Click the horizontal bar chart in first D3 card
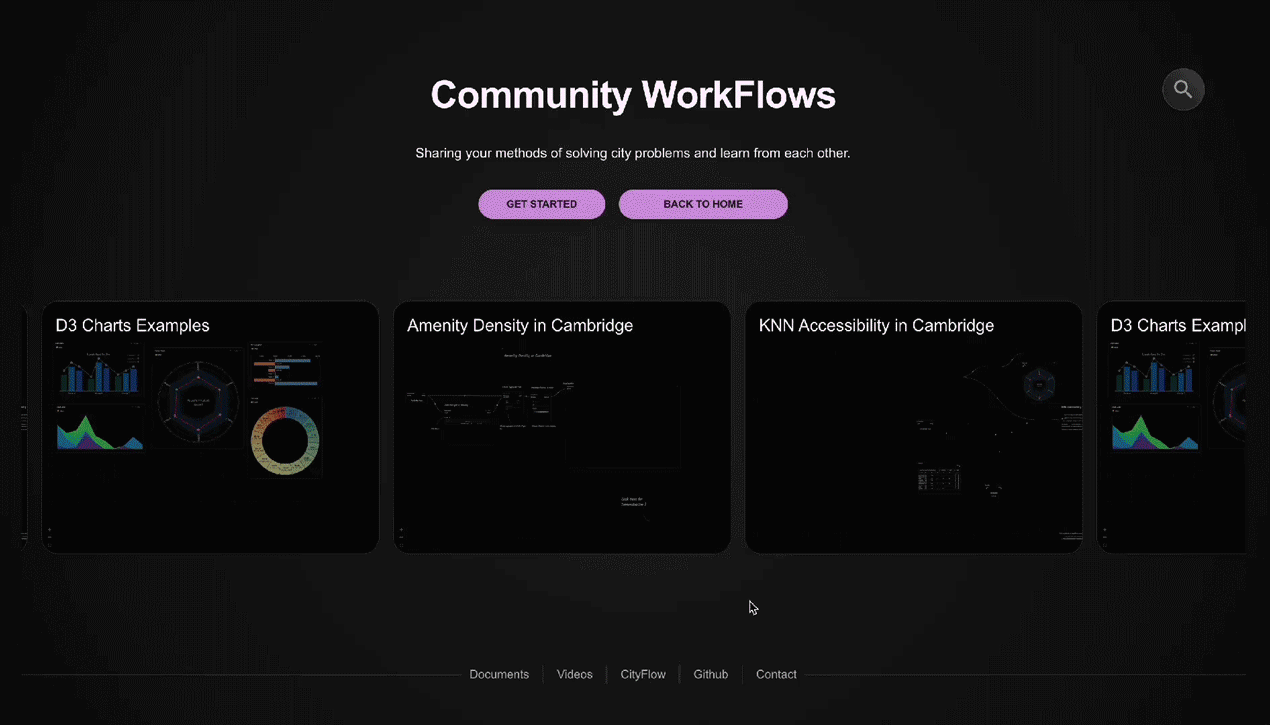The image size is (1270, 725). point(285,370)
